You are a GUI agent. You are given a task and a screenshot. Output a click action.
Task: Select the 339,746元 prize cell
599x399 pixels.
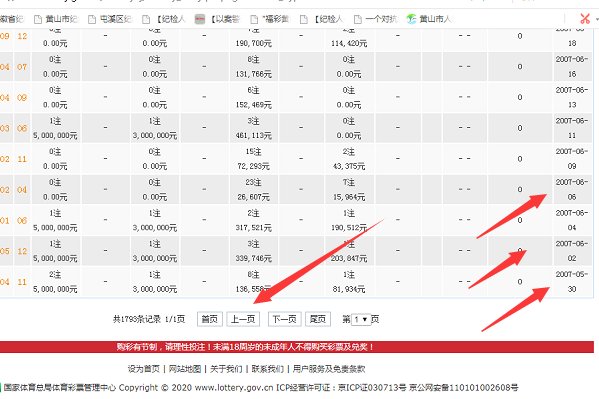coord(254,259)
